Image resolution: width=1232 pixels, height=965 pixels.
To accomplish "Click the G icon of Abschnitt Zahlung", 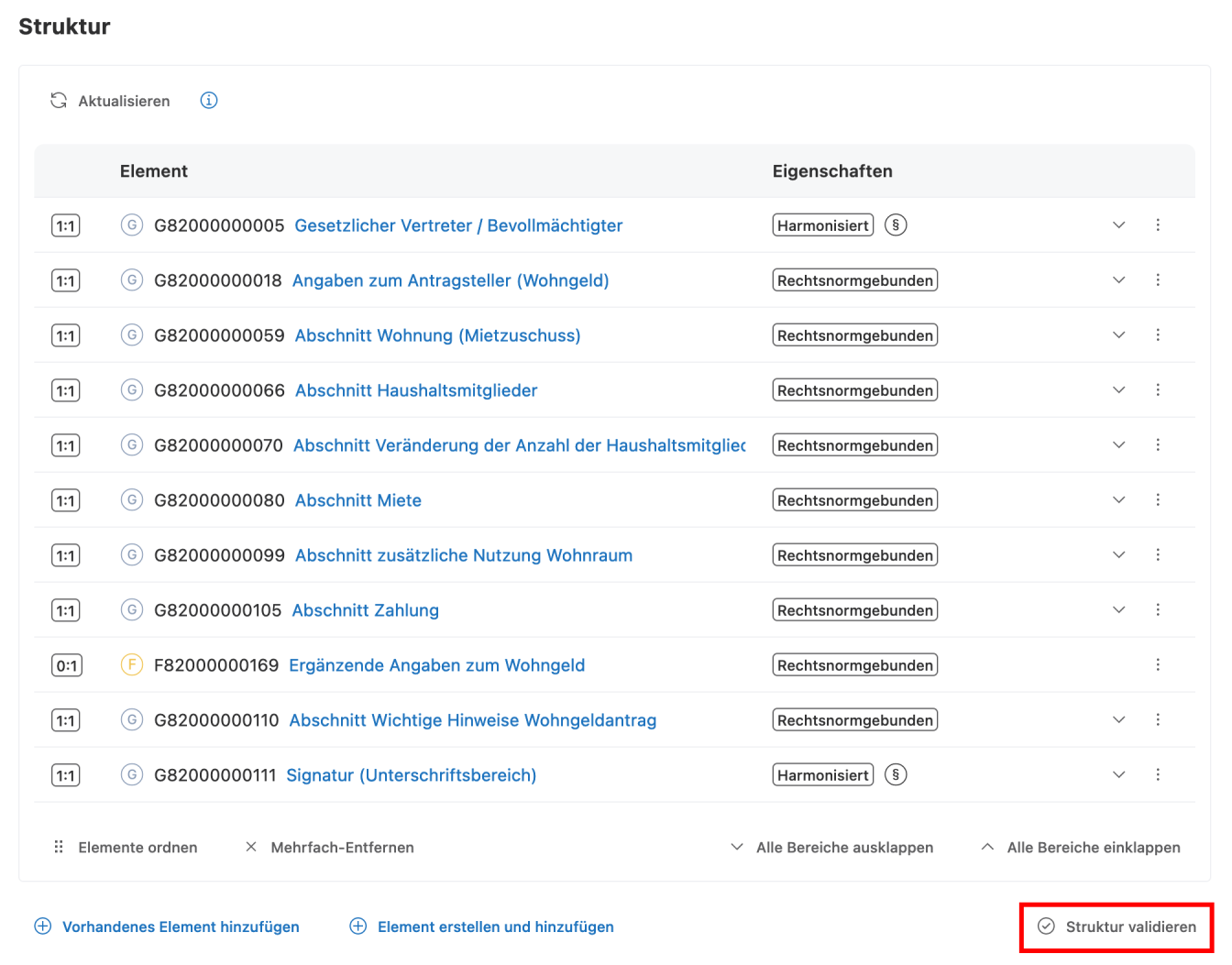I will (132, 610).
